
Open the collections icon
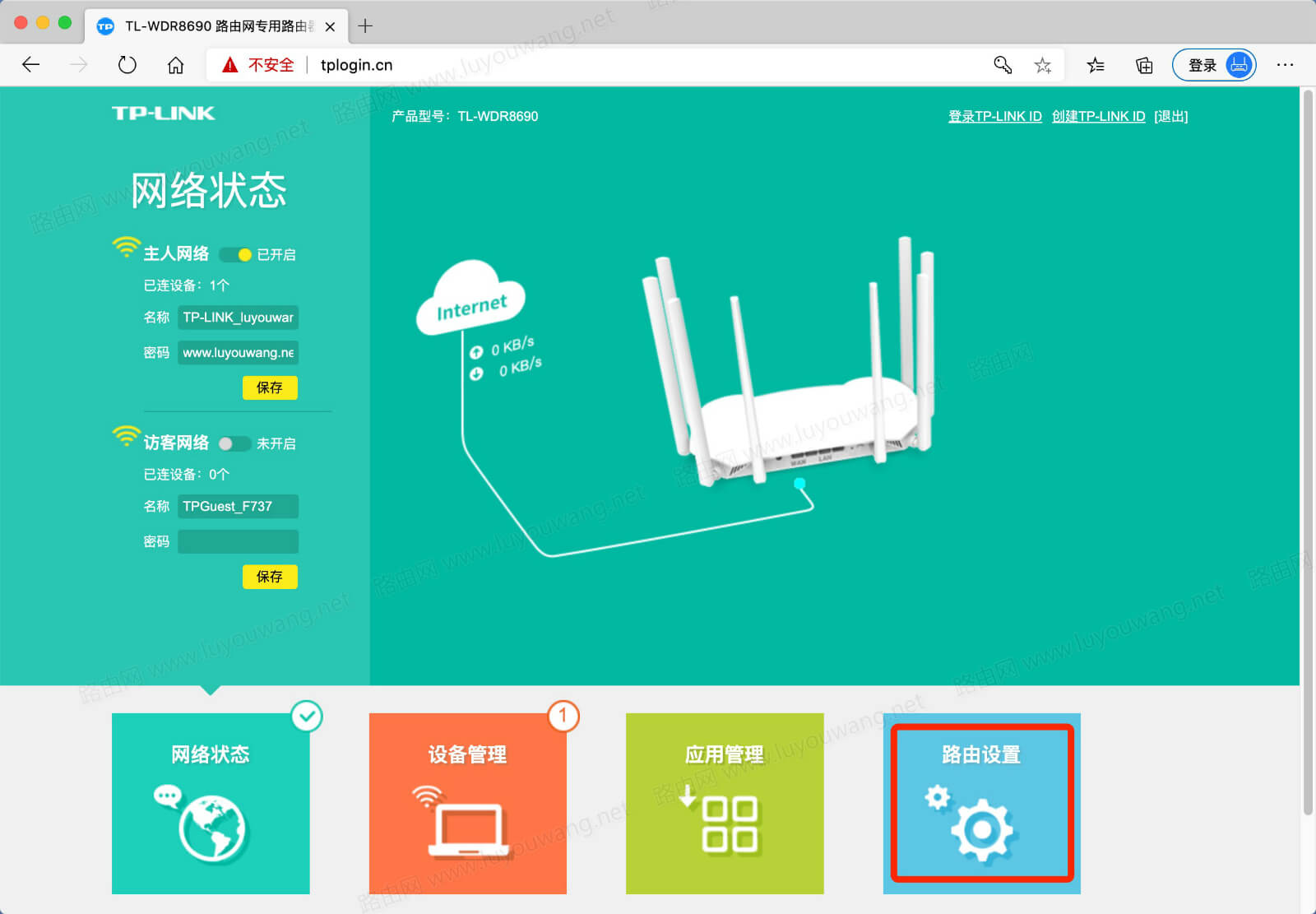[1144, 65]
